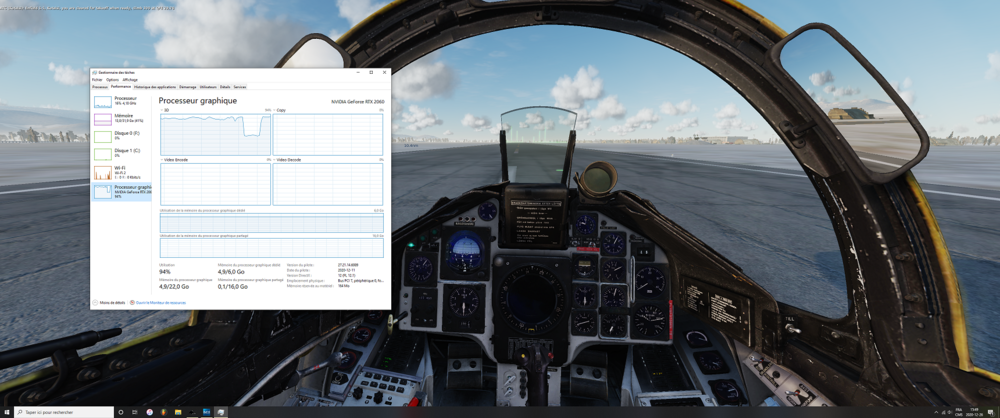Open Task View on the taskbar

[135, 412]
